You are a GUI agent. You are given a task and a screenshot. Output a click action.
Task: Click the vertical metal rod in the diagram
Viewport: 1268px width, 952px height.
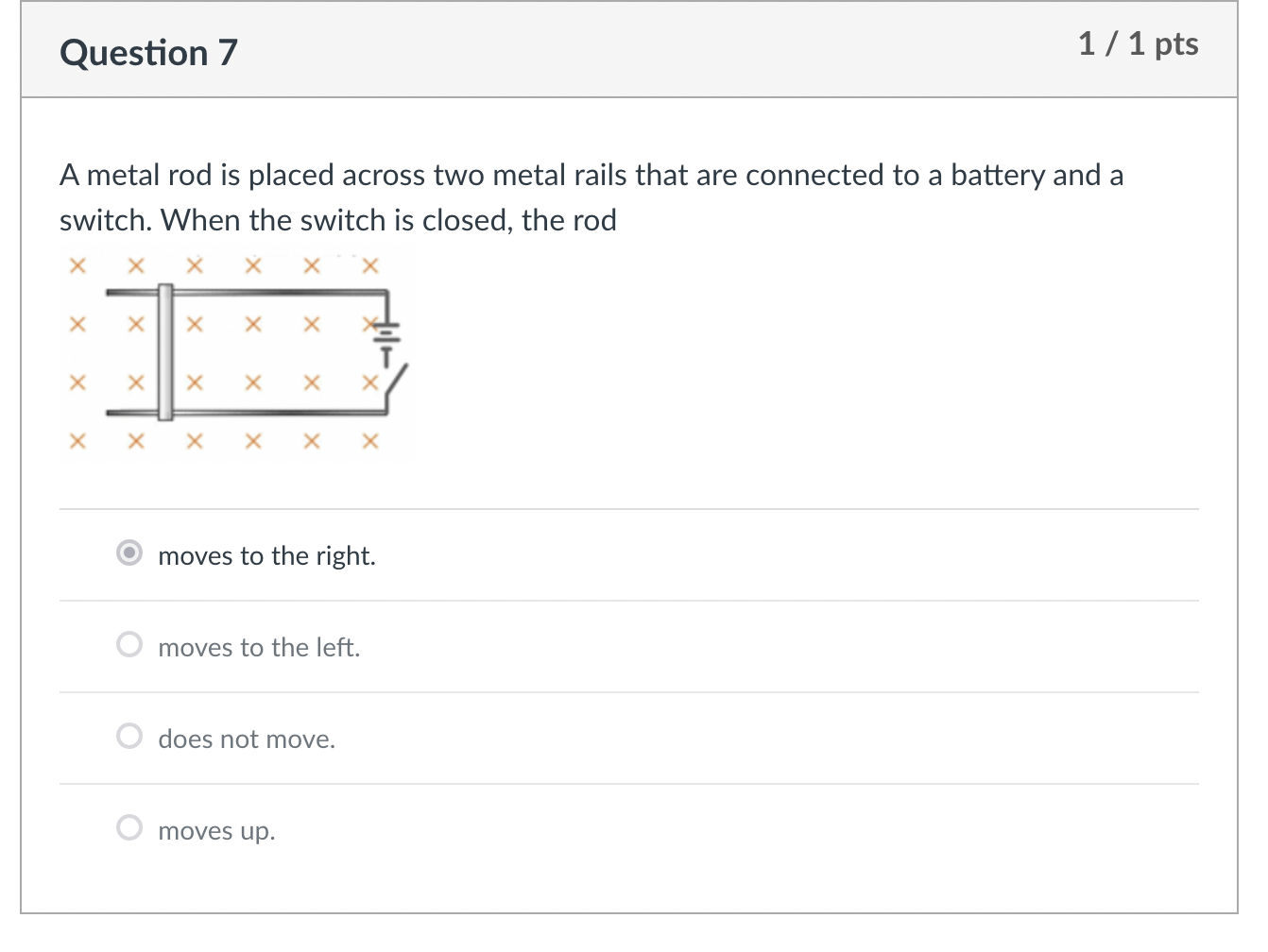(165, 351)
